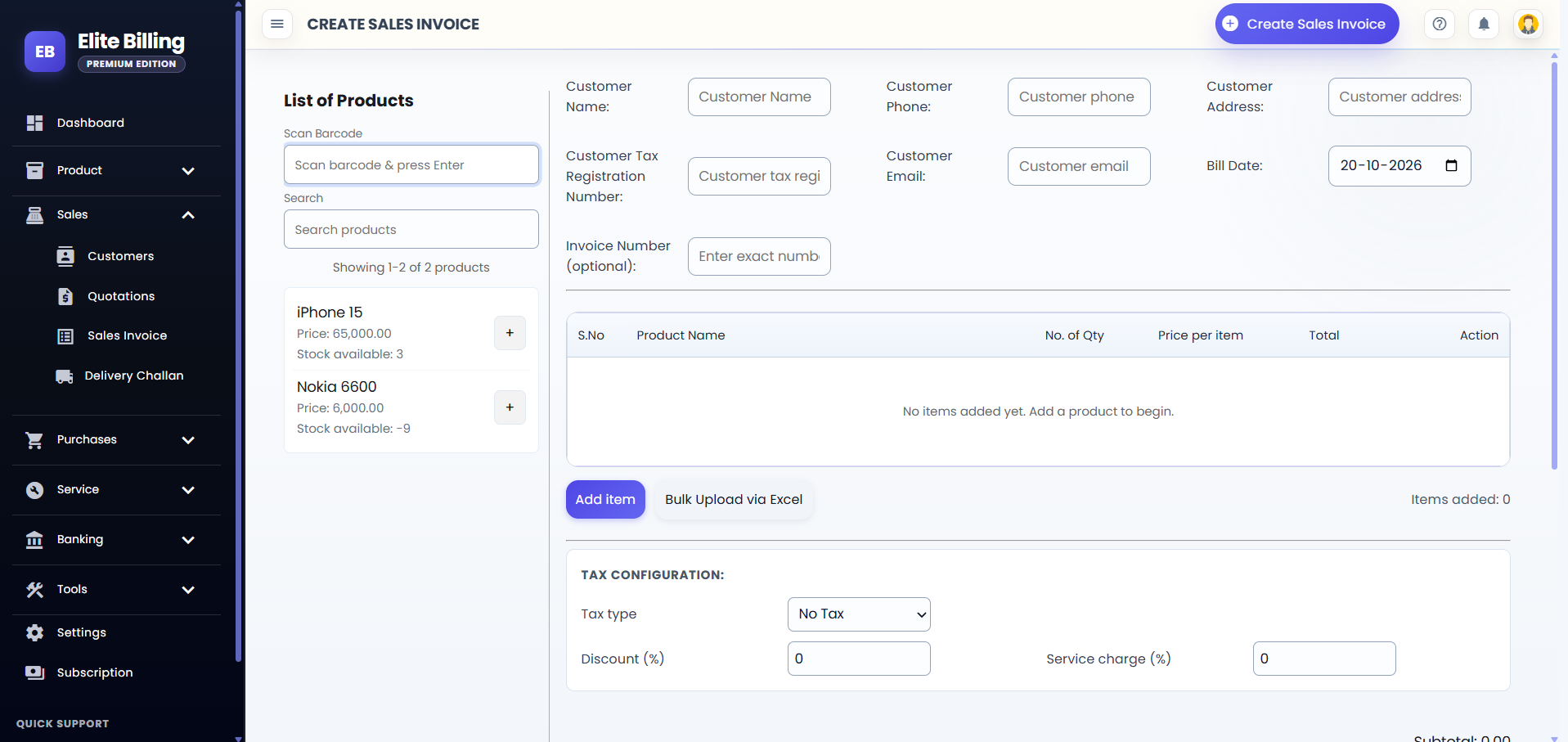Open the user profile avatar

pyautogui.click(x=1528, y=24)
